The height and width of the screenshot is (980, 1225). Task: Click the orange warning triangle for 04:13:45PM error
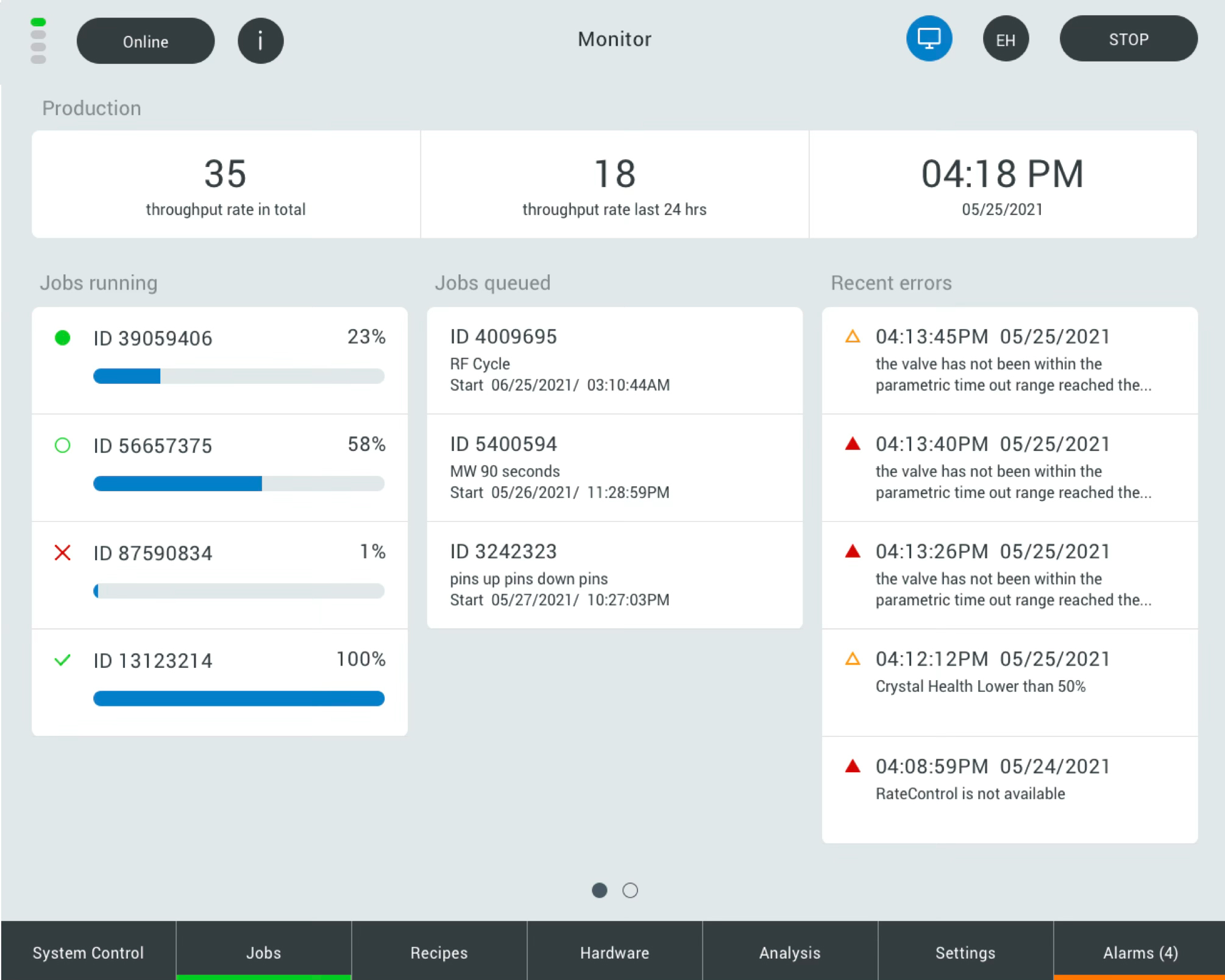(x=853, y=336)
